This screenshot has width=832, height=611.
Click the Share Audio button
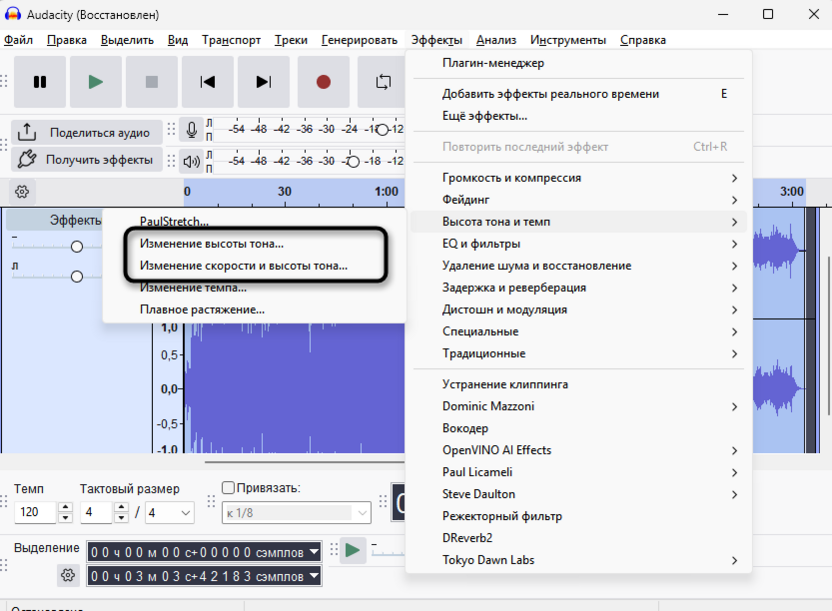point(86,132)
